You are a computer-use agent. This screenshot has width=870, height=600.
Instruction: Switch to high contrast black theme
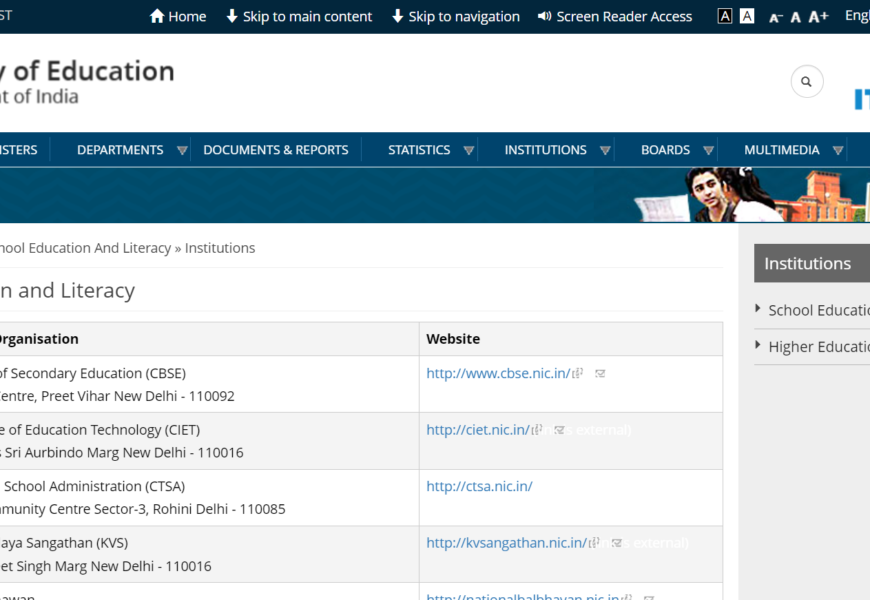725,16
